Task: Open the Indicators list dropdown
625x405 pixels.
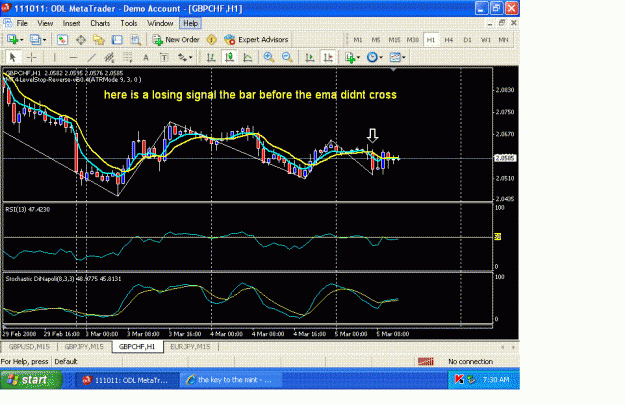Action: tap(352, 57)
